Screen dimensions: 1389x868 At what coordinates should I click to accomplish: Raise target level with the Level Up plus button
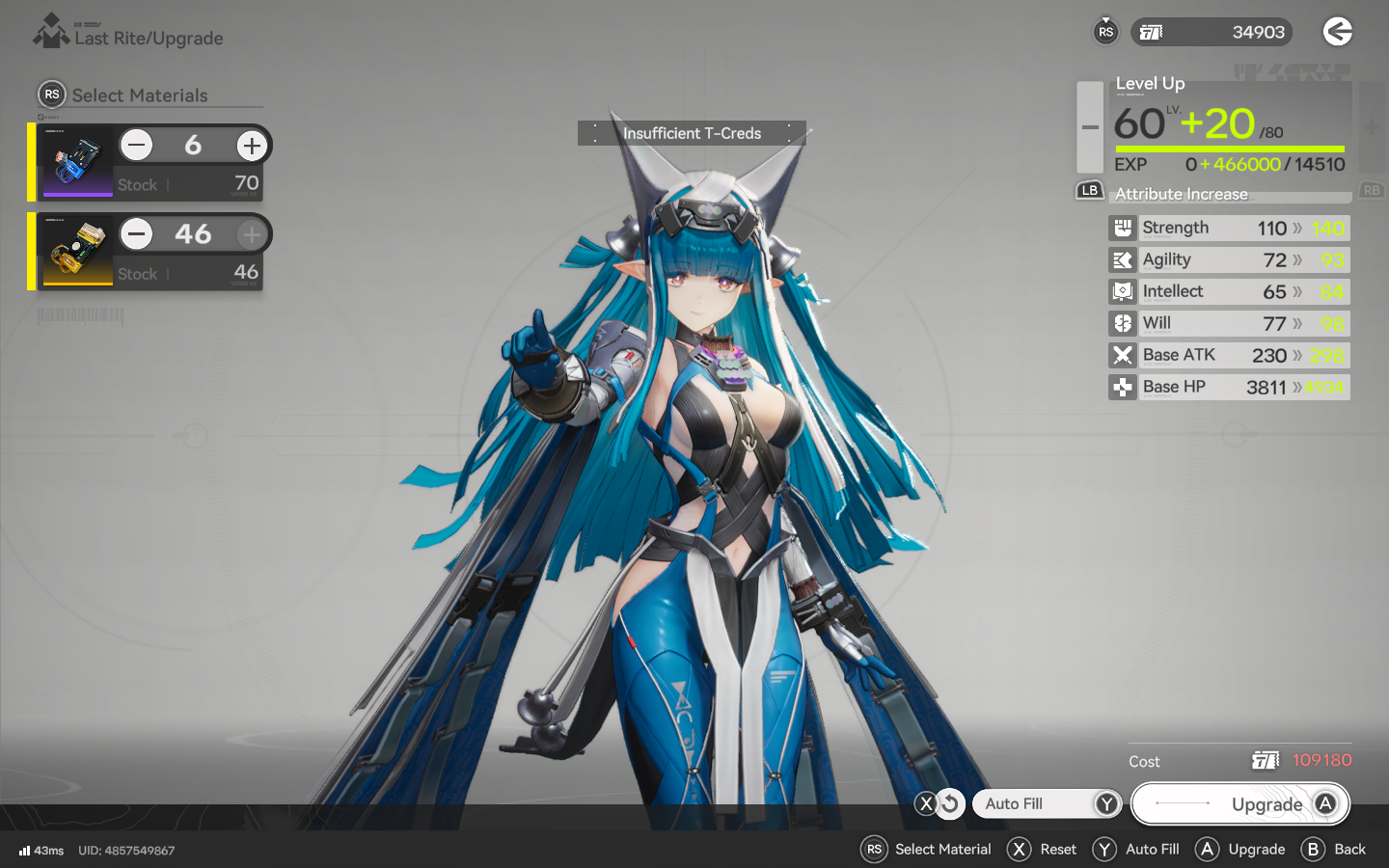coord(1372,127)
